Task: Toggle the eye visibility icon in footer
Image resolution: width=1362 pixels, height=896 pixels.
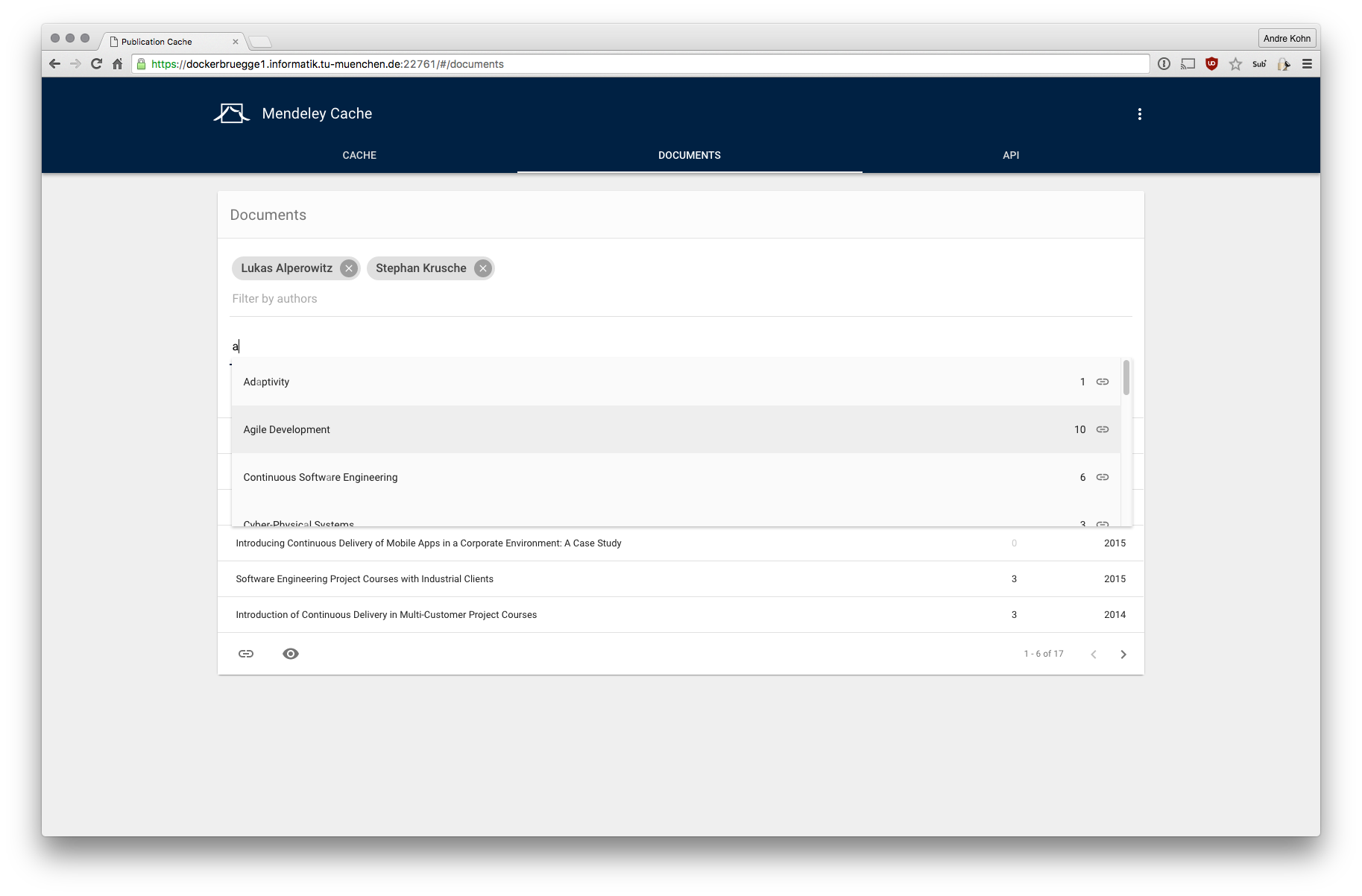Action: coord(291,654)
